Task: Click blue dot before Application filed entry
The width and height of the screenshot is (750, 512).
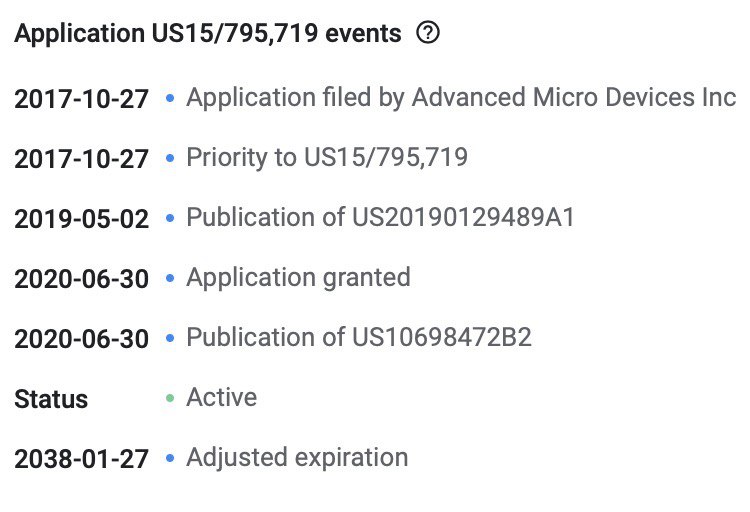Action: tap(170, 98)
